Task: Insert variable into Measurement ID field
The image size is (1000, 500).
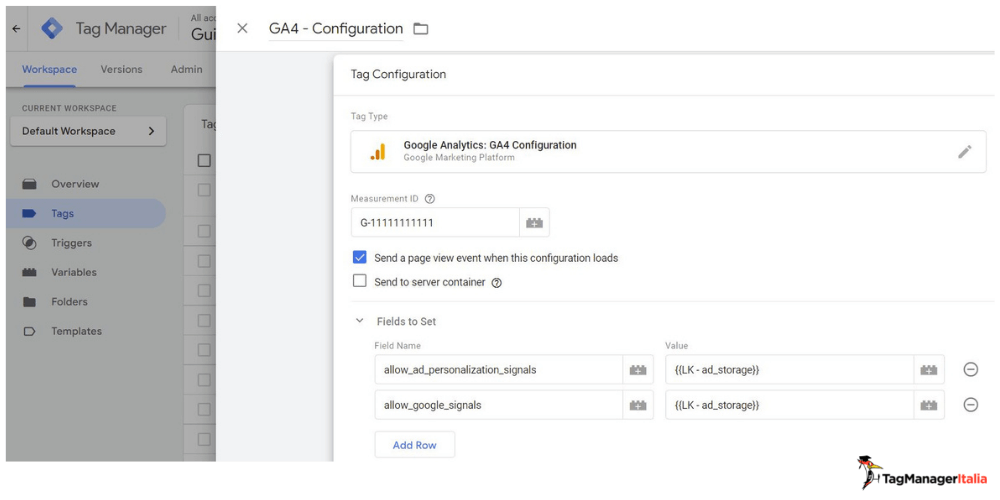Action: (x=534, y=223)
